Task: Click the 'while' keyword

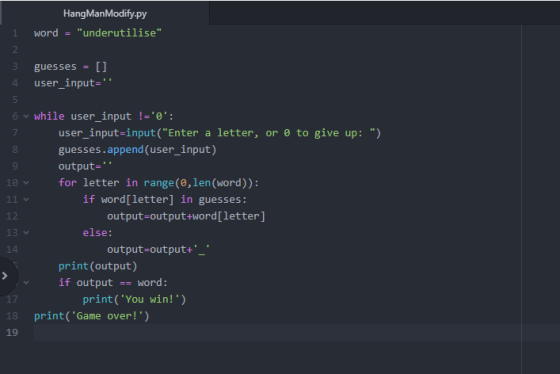Action: [x=49, y=116]
